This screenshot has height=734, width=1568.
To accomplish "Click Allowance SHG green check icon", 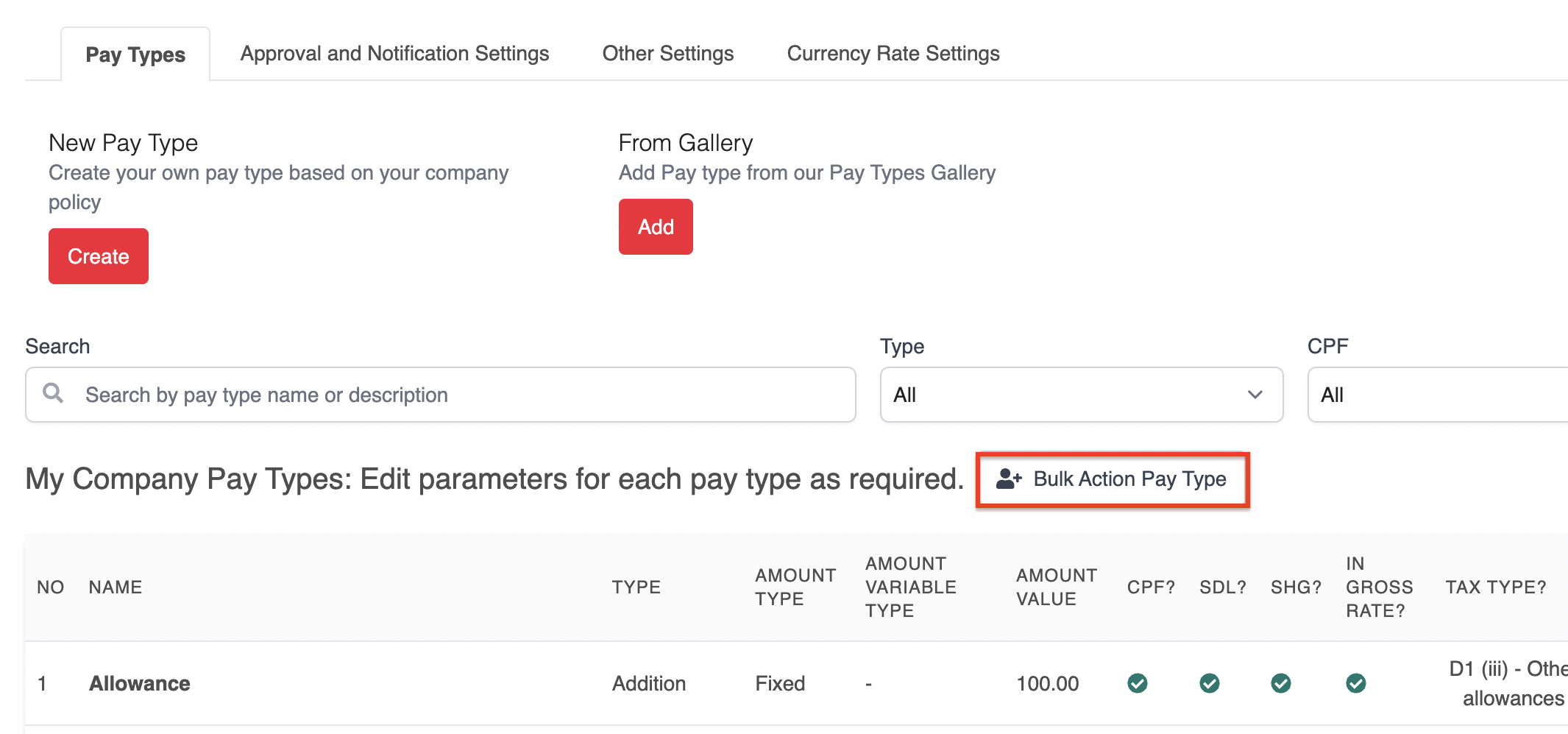I will click(1281, 683).
